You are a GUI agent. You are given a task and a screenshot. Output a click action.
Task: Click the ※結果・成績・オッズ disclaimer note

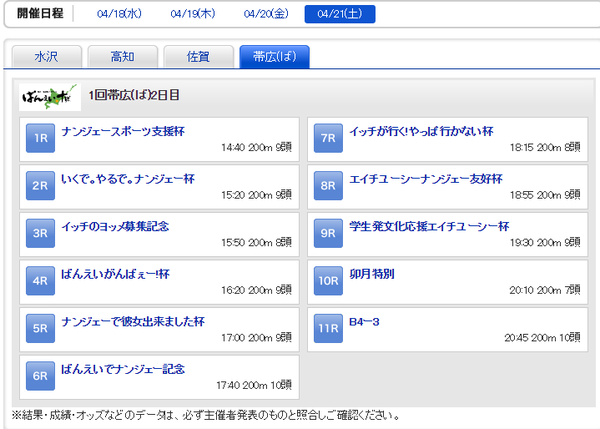(206, 415)
